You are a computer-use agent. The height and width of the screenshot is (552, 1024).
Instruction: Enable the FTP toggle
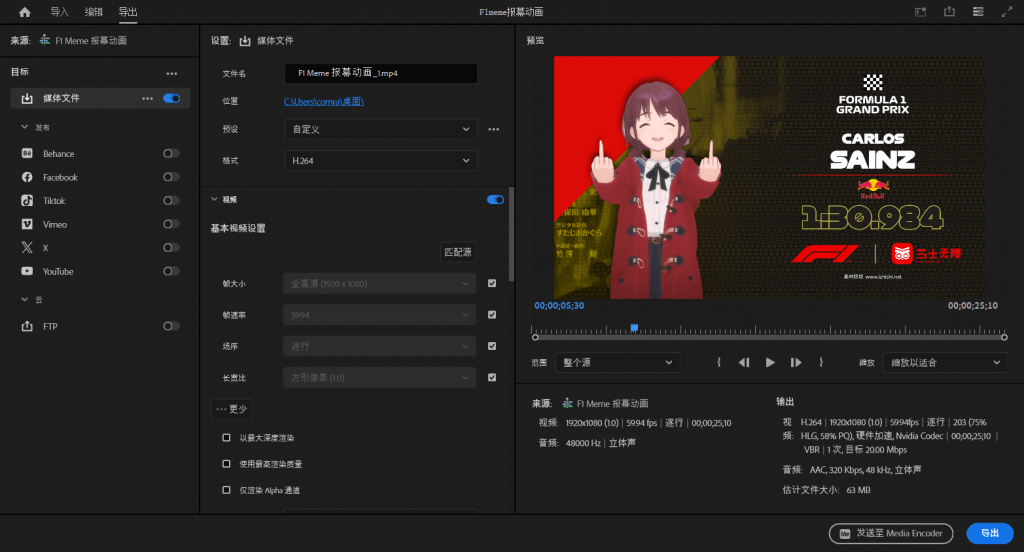click(171, 326)
